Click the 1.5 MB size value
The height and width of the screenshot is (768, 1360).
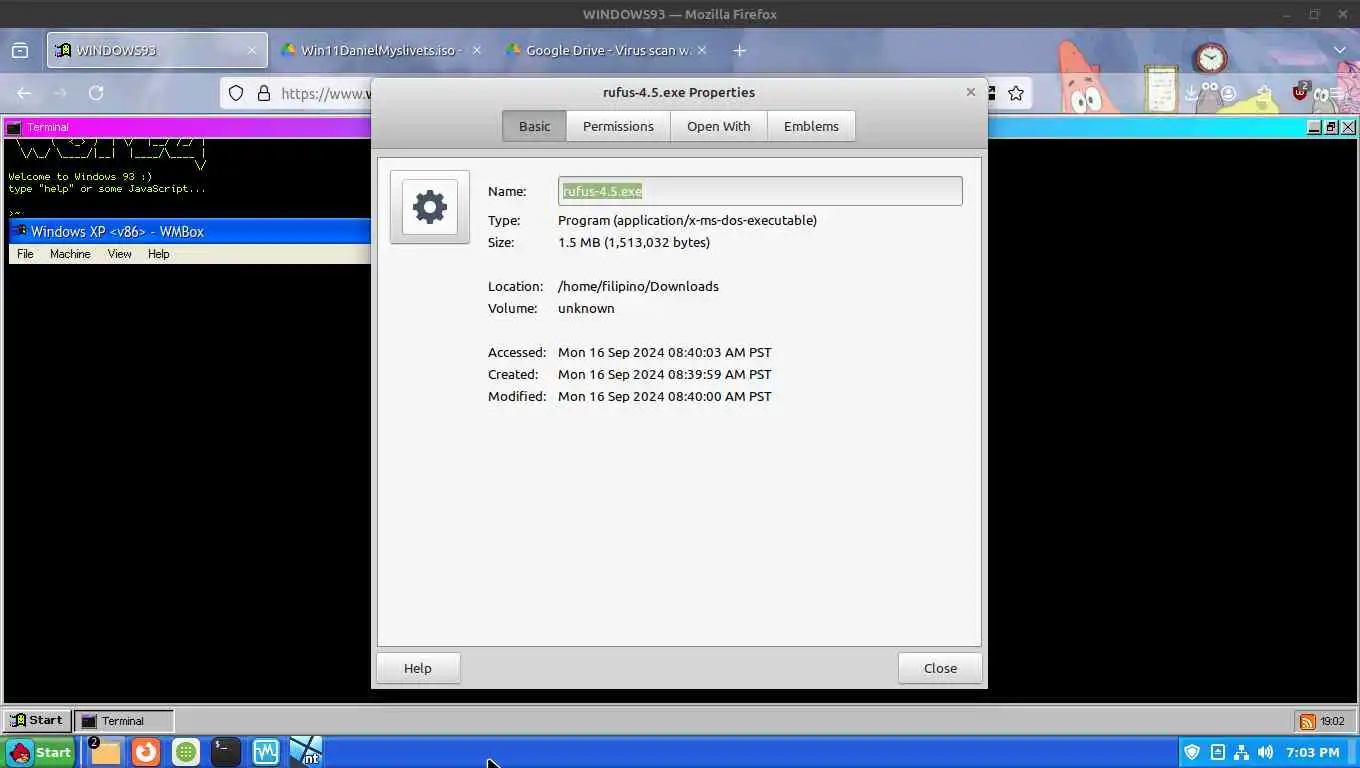point(634,242)
